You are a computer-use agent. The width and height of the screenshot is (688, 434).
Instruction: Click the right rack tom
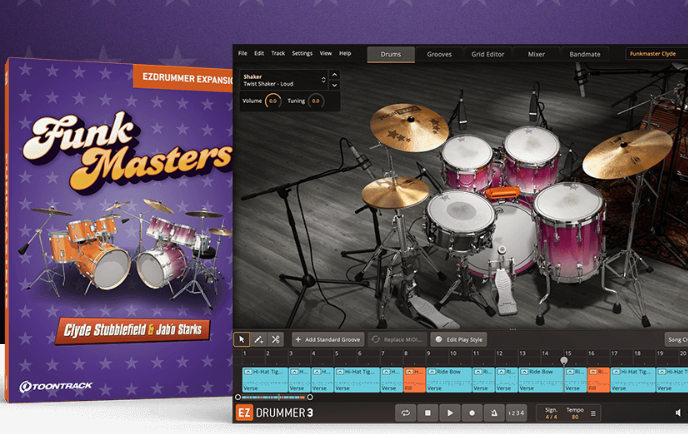pos(532,158)
